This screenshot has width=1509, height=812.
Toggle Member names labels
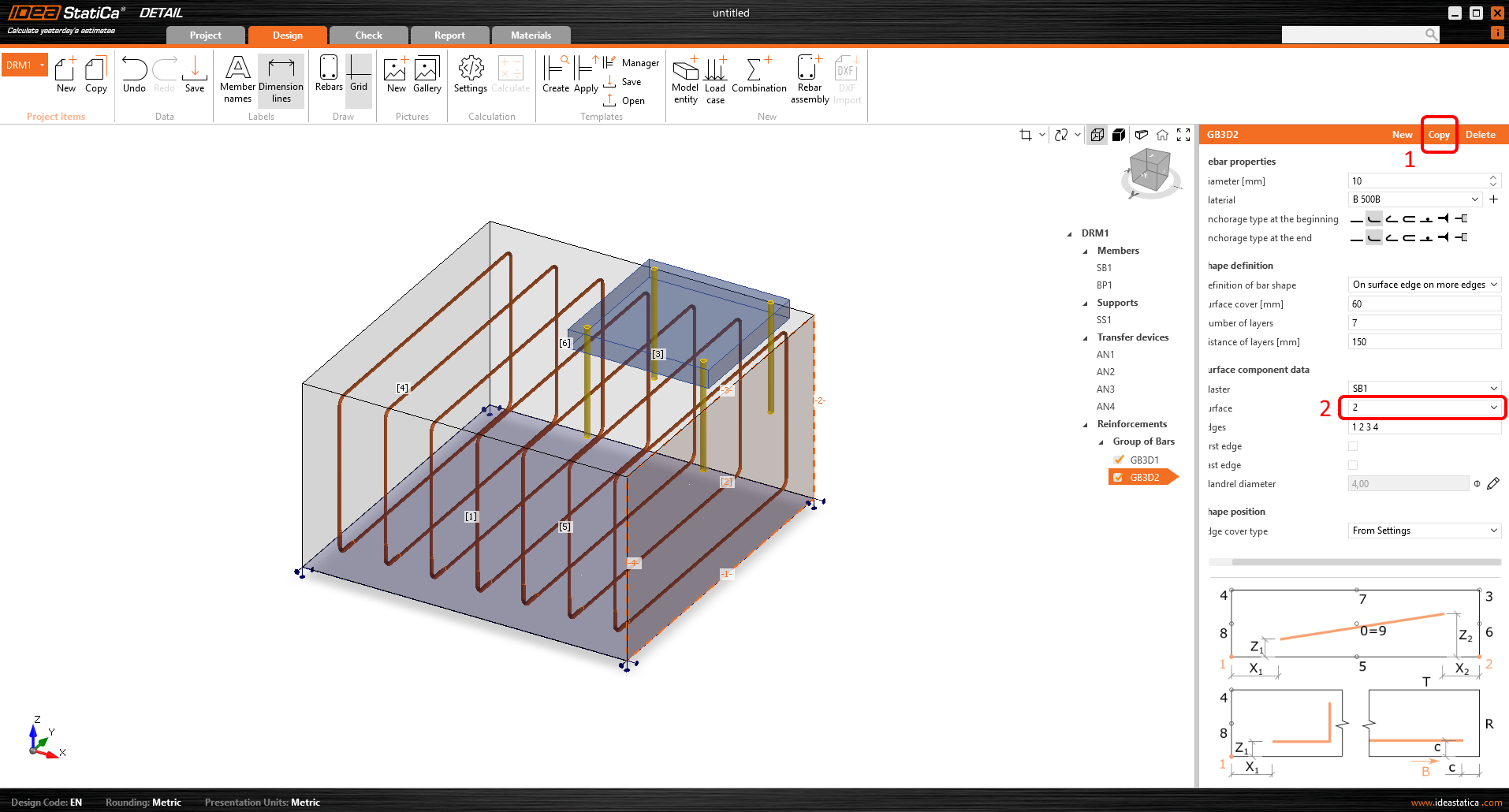coord(237,79)
